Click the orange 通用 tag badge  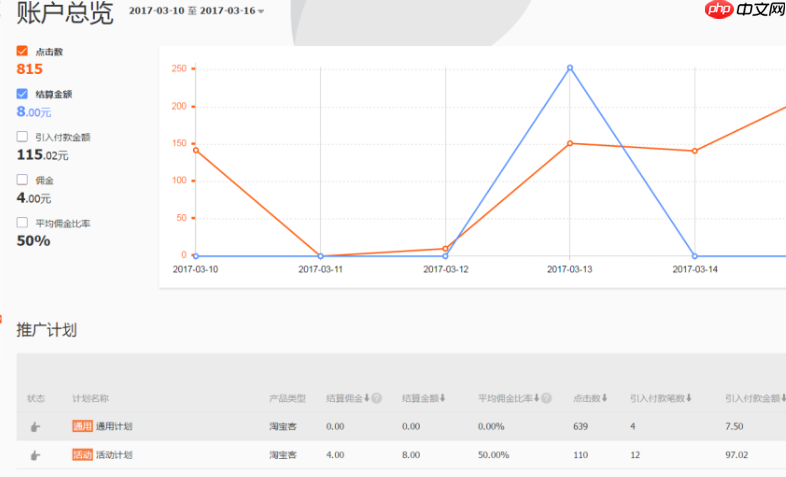click(x=82, y=426)
